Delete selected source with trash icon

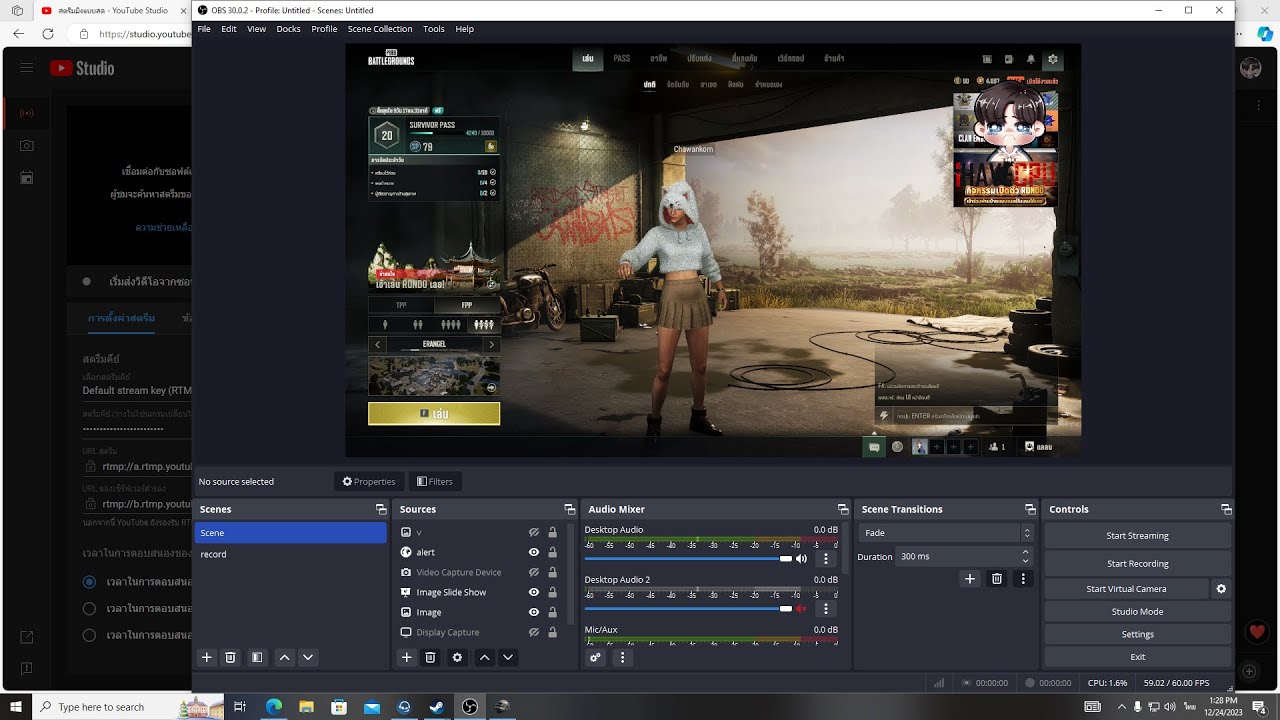click(x=430, y=657)
